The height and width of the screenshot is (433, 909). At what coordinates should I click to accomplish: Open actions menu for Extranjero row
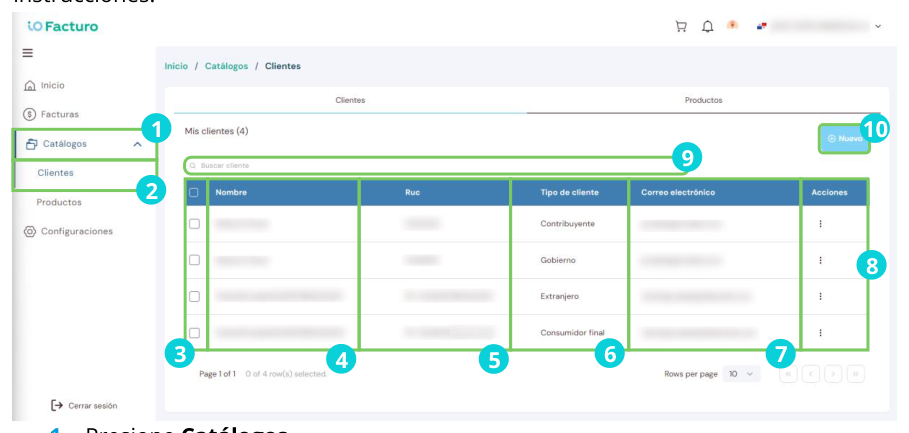(820, 296)
